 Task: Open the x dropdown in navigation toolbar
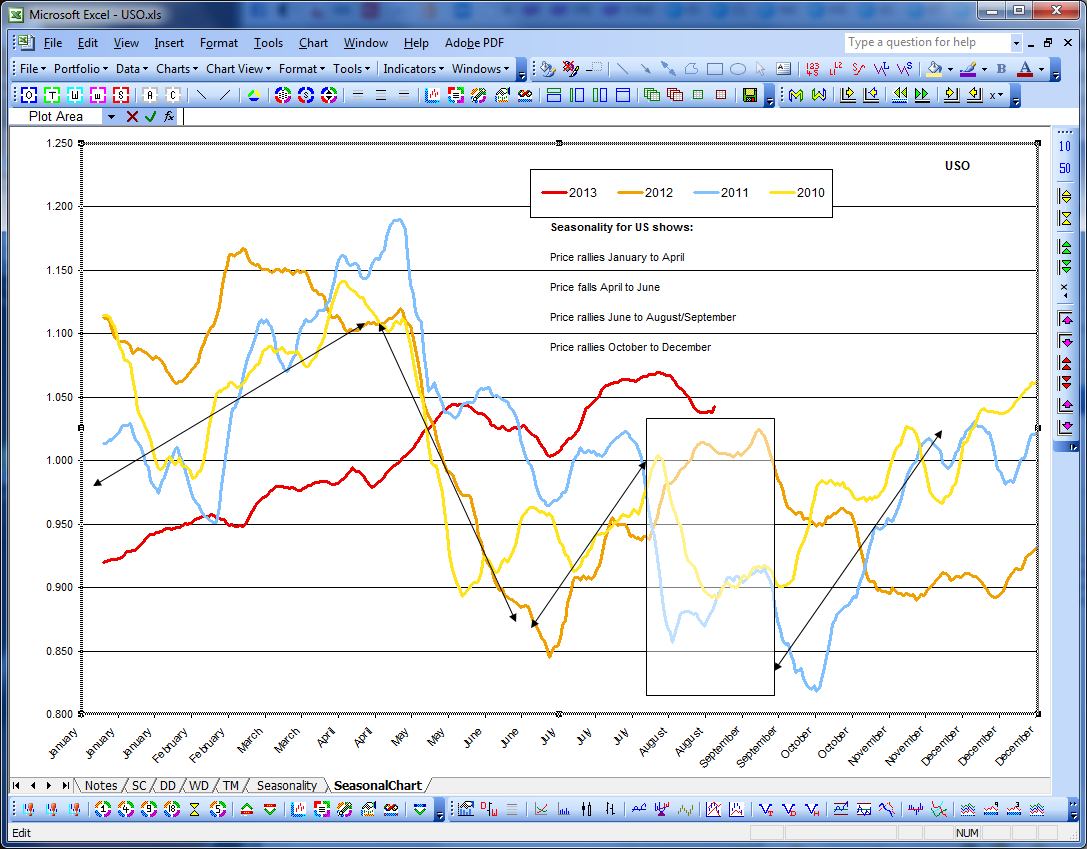pyautogui.click(x=996, y=95)
